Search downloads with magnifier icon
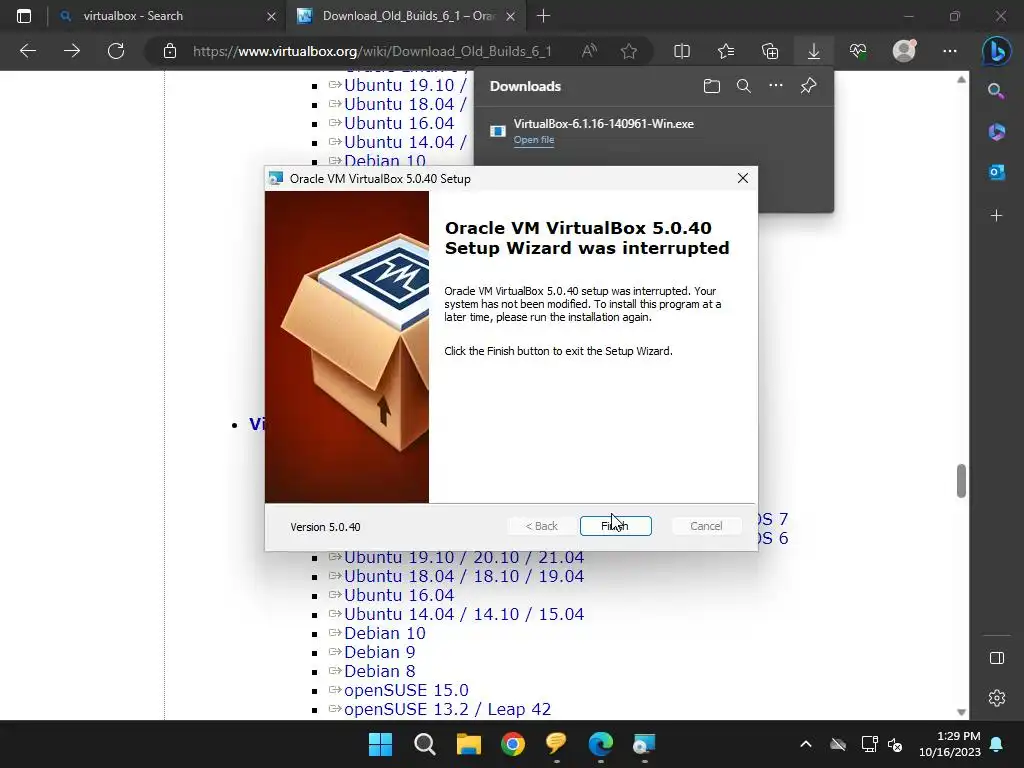1024x768 pixels. (x=743, y=86)
